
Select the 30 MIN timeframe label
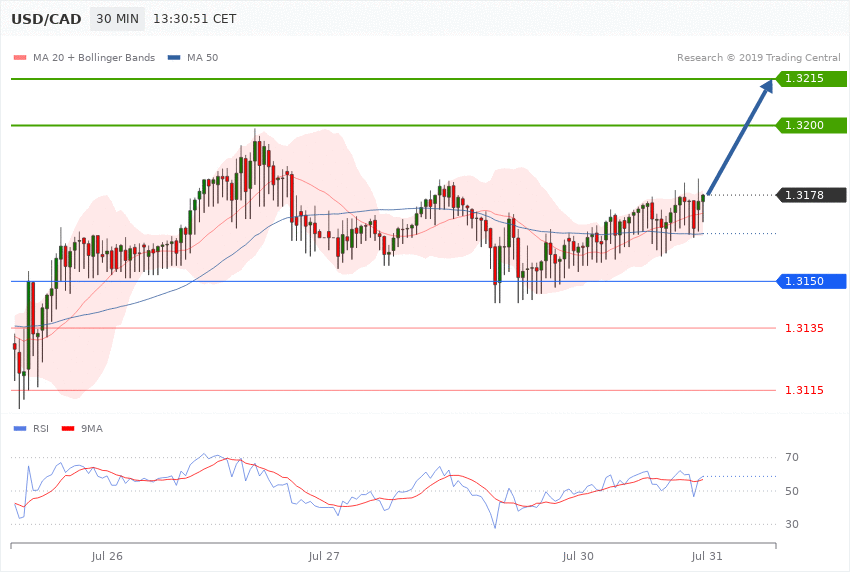(118, 19)
